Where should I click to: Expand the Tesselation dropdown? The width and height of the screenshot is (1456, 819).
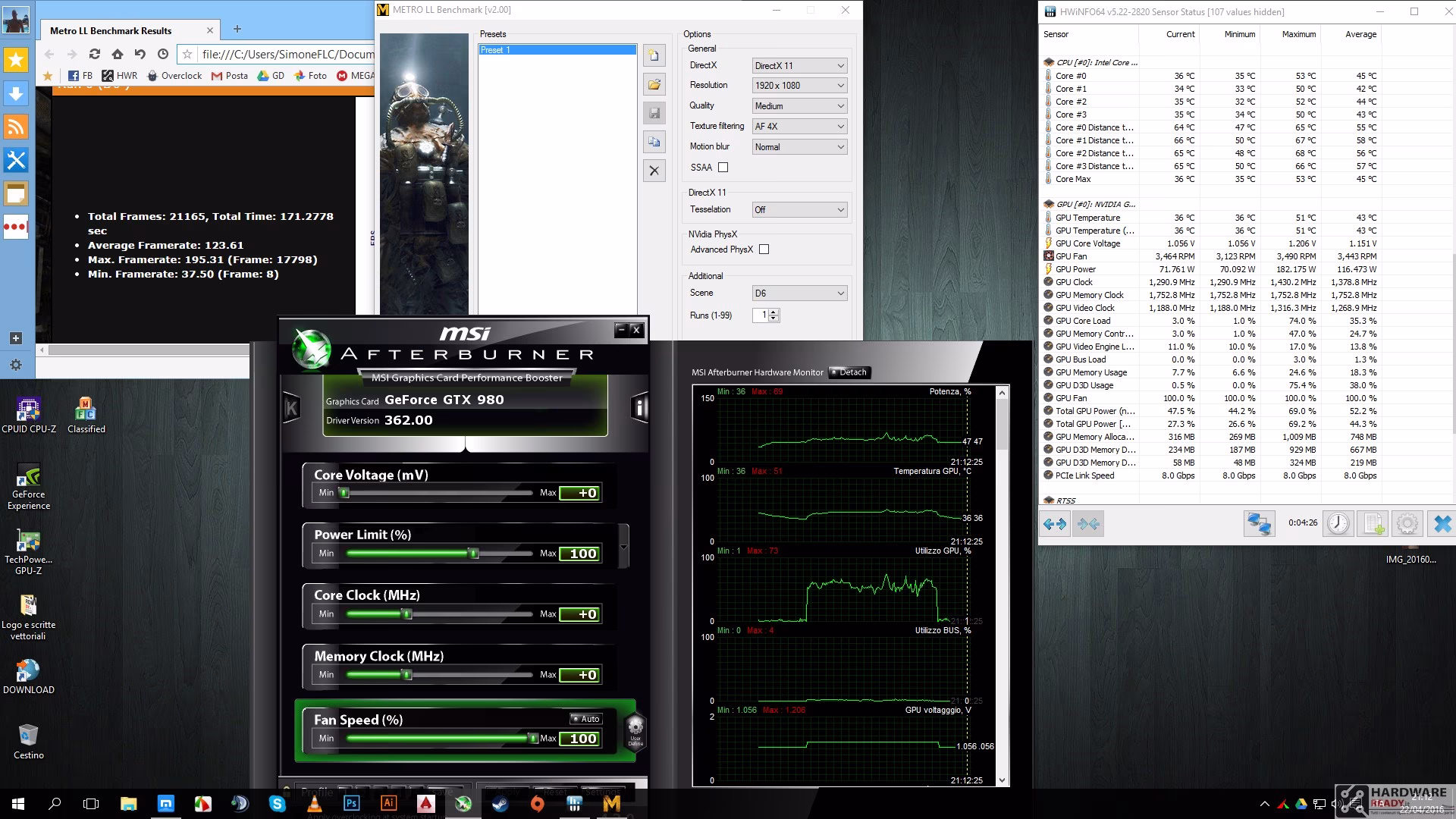pyautogui.click(x=799, y=210)
